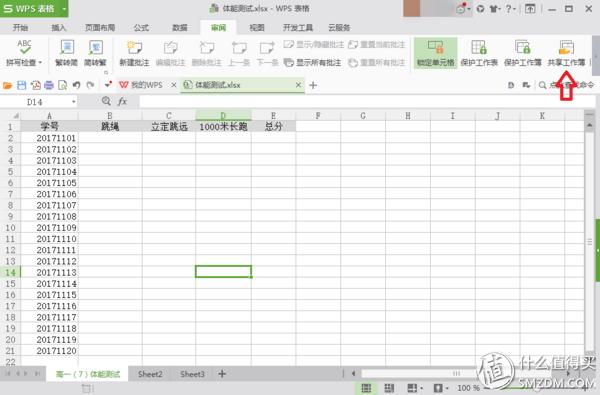Screen dimensions: 600x395
Task: Expand the 拼写检查 dropdown arrow
Action: click(x=40, y=62)
